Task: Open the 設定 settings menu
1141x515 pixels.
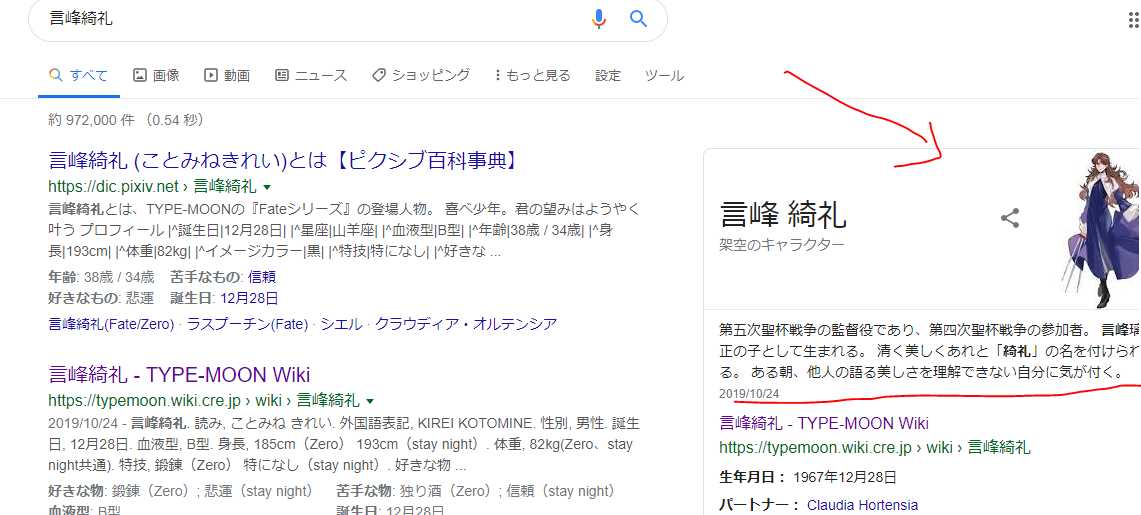Action: pyautogui.click(x=608, y=75)
